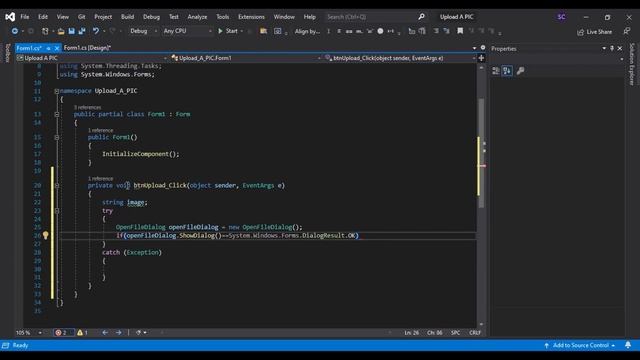Open the Debug configuration dropdown
This screenshot has height=360, width=640.
[x=143, y=31]
